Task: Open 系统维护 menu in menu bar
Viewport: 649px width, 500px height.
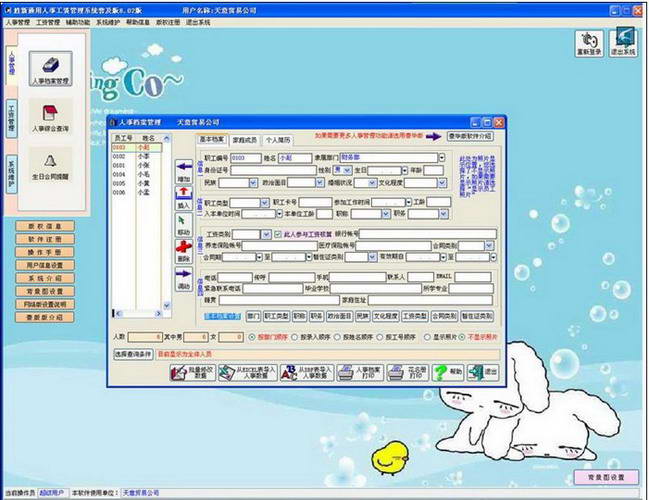Action: 108,22
